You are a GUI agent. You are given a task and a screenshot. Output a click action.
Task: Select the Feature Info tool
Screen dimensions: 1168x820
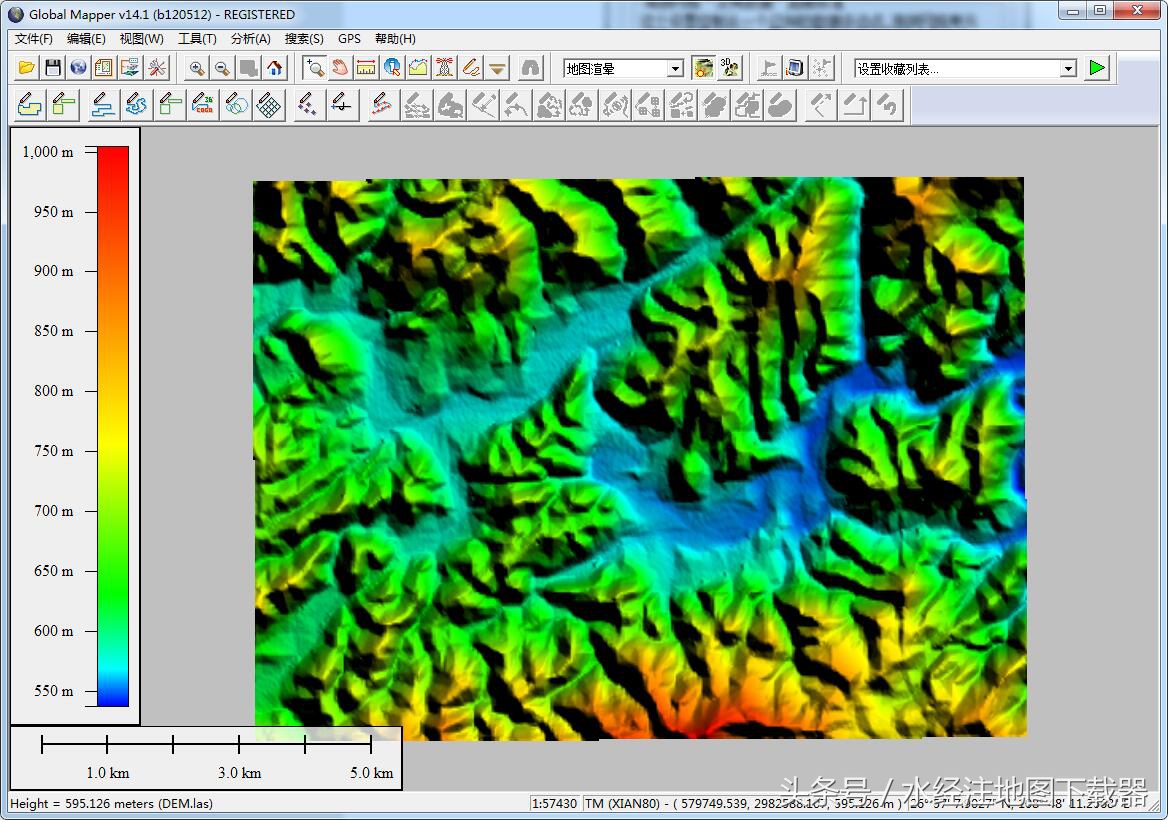392,68
